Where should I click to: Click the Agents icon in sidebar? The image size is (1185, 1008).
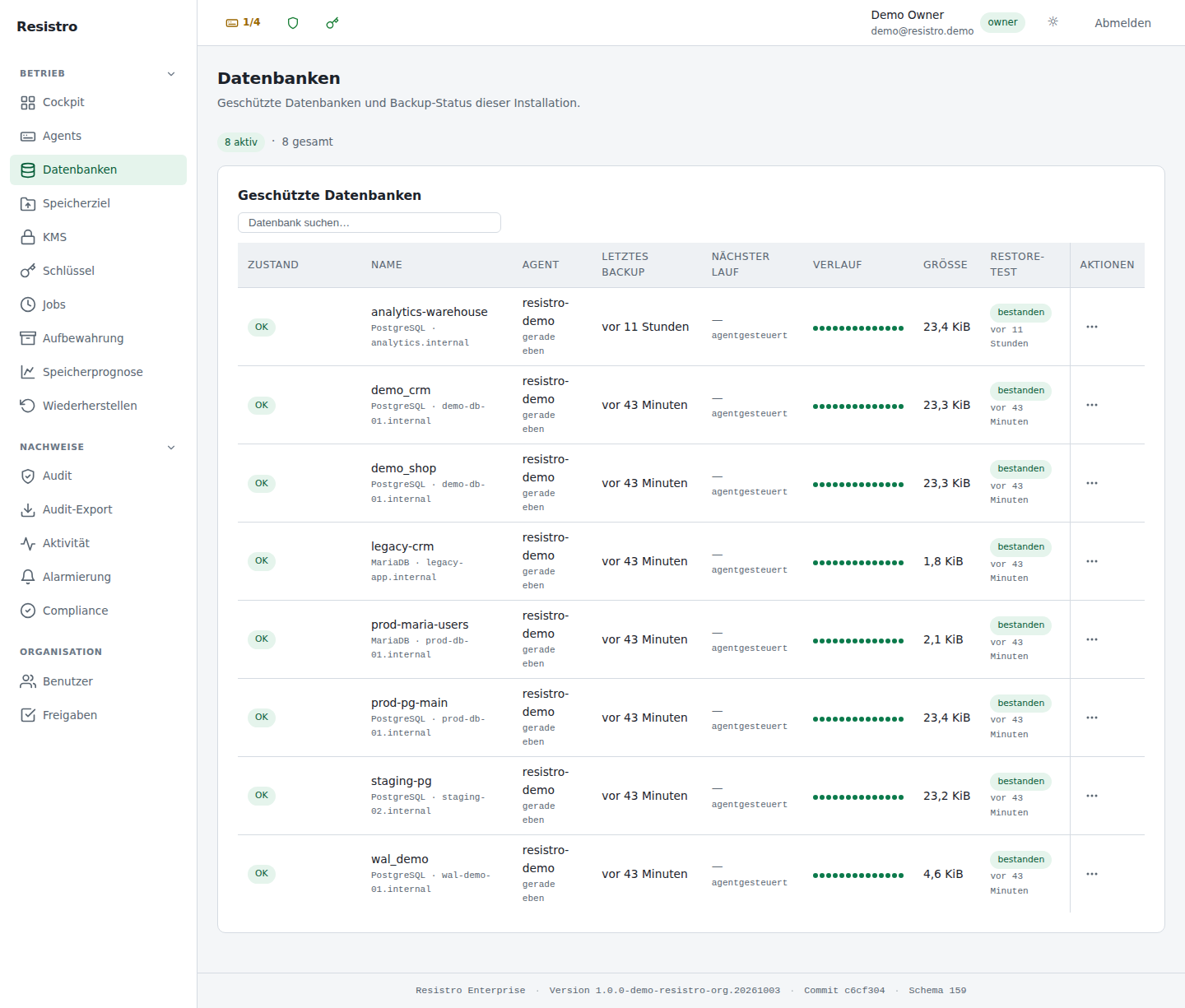click(x=28, y=137)
